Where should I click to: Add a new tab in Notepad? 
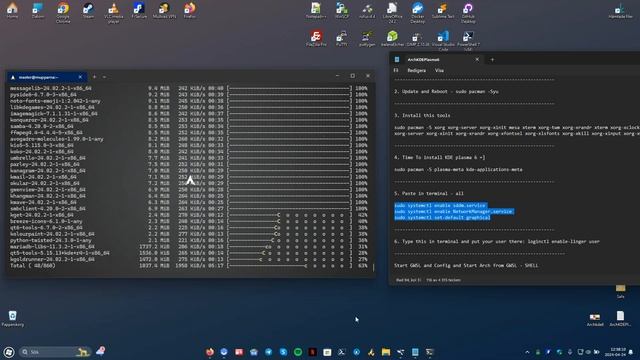point(492,60)
